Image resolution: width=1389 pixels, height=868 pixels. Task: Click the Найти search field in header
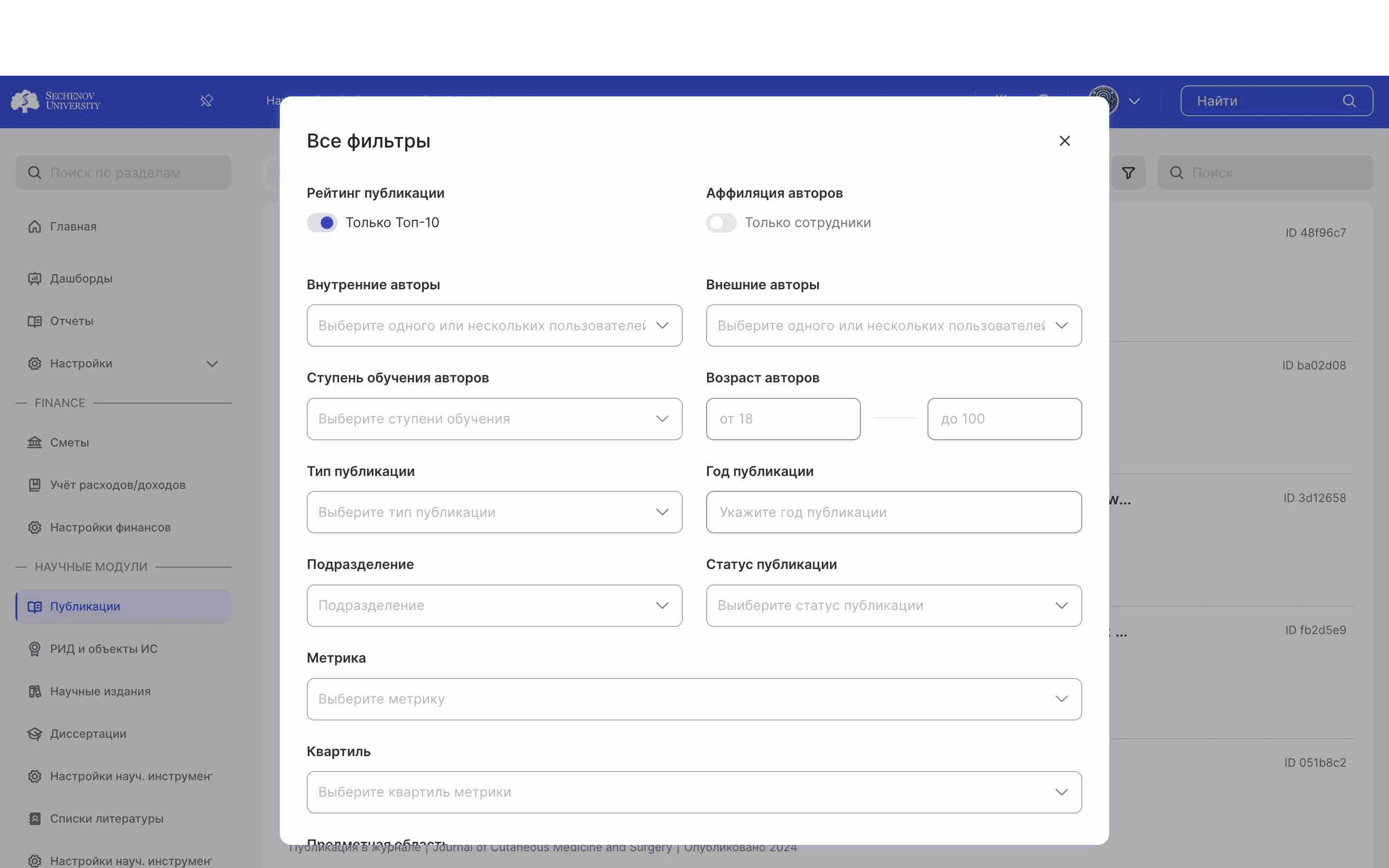[x=1277, y=101]
